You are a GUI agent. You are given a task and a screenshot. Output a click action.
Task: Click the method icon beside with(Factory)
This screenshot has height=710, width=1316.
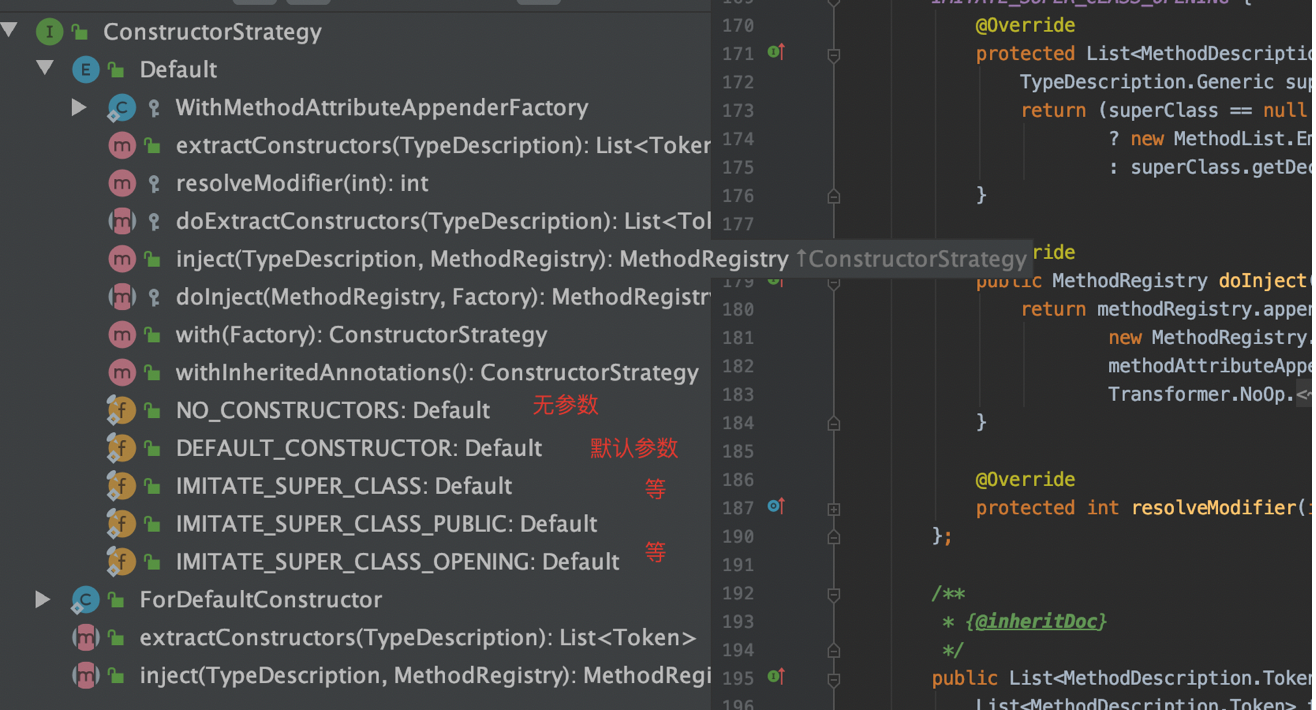[x=121, y=335]
